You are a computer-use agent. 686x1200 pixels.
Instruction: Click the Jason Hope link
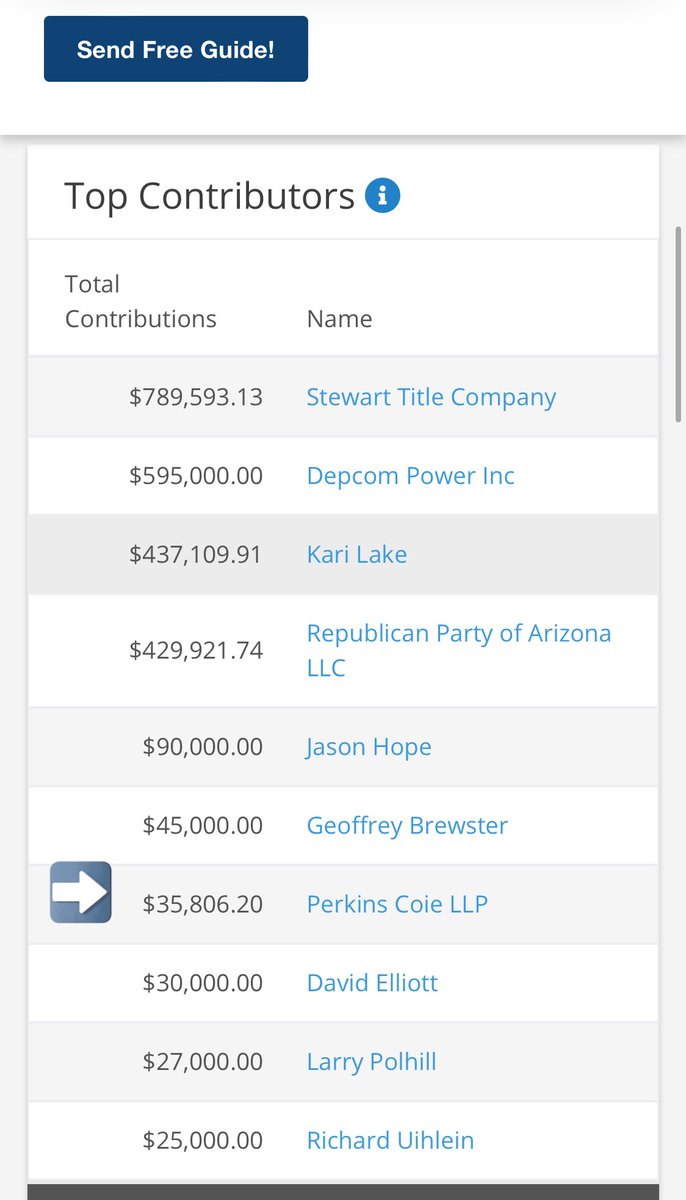pos(369,747)
